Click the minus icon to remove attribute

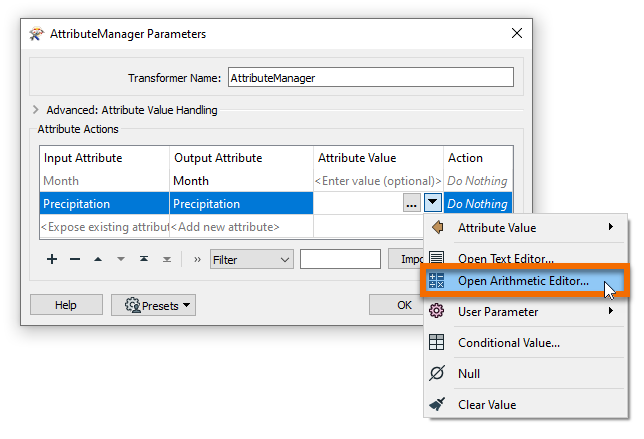tap(75, 260)
